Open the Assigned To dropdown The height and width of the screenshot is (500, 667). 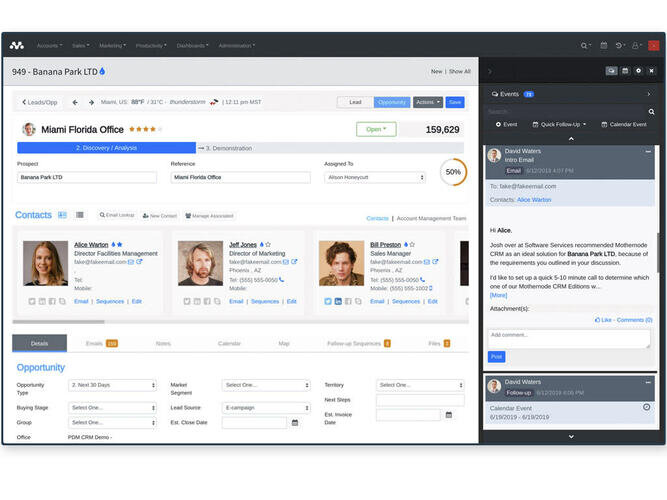pos(374,177)
